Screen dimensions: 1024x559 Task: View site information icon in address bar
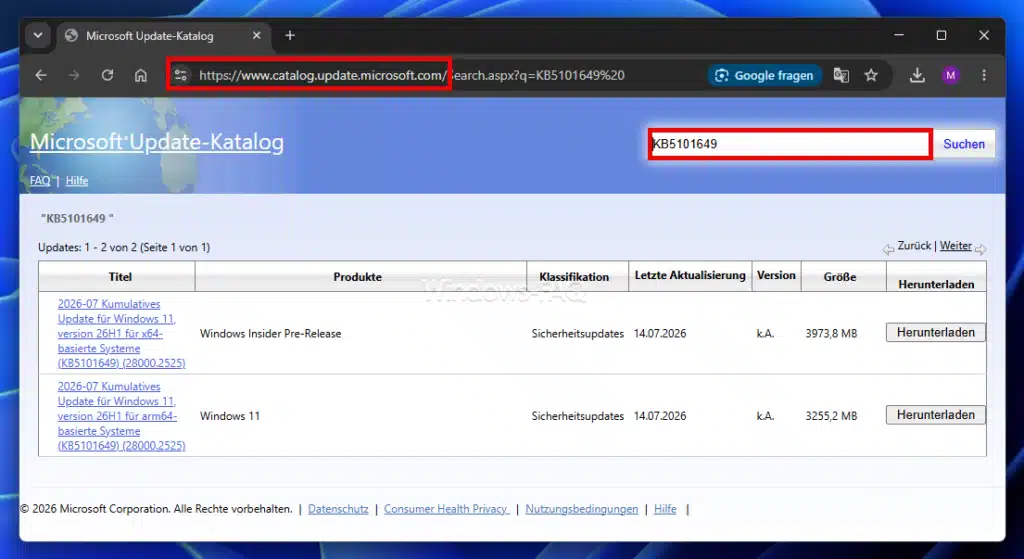point(181,75)
